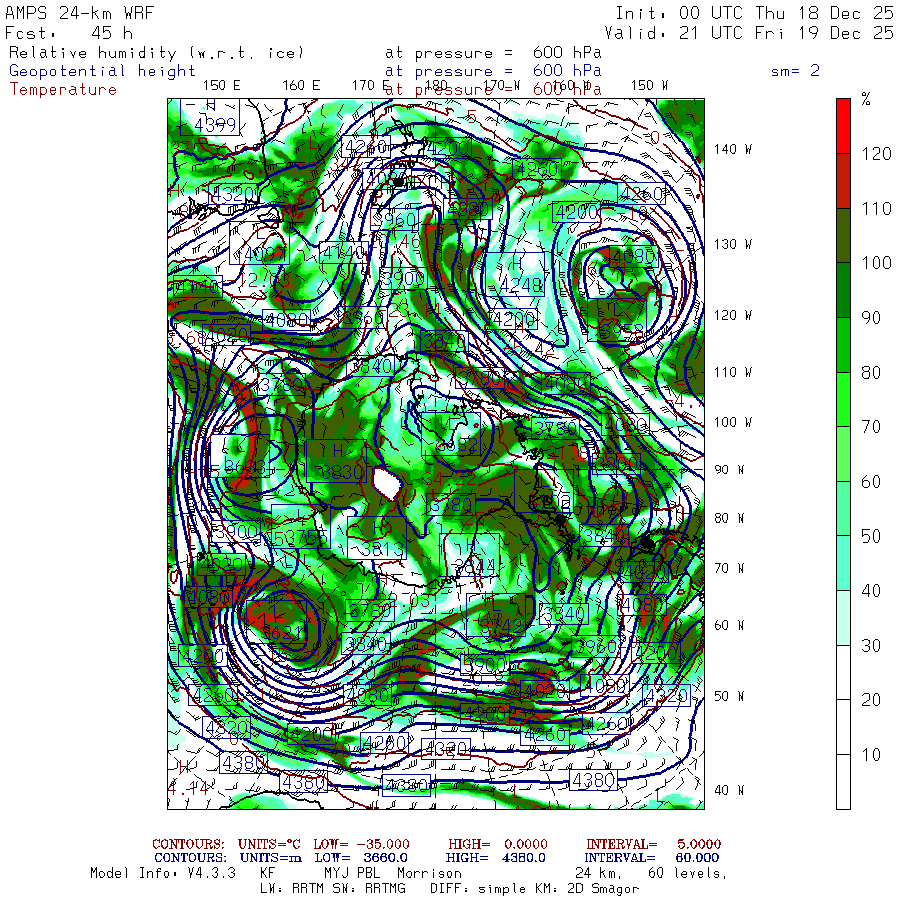Viewport: 900px width, 900px height.
Task: Click the '140 W' label on the map's right edge
Action: 733,149
